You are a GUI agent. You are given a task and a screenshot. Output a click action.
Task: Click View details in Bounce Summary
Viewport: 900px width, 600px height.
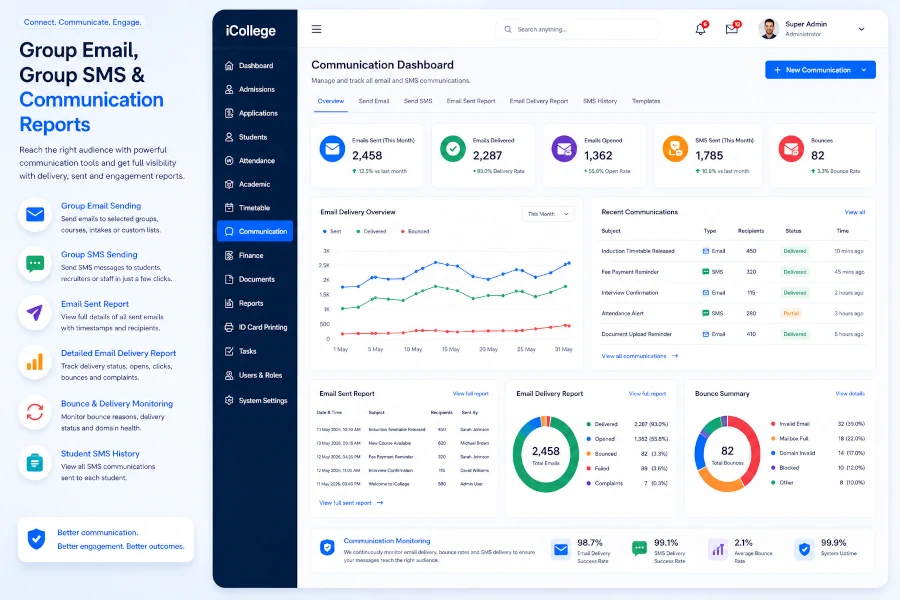(x=850, y=394)
